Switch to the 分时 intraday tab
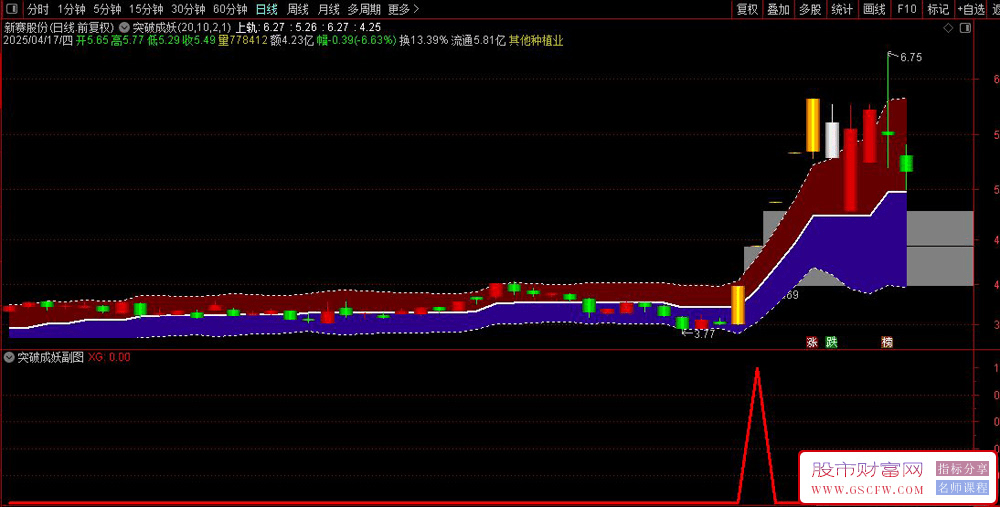1000x507 pixels. [38, 9]
